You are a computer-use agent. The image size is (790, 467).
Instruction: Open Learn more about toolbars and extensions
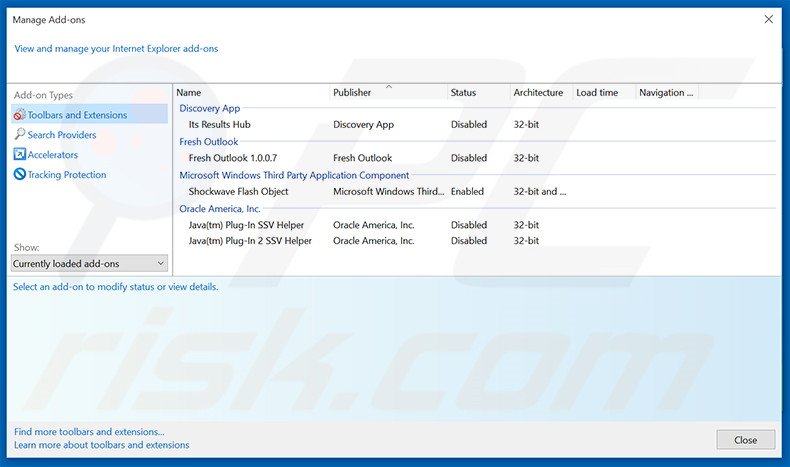(102, 445)
